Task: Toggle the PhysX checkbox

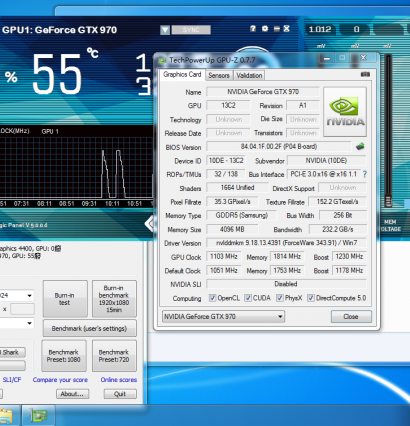Action: tap(280, 298)
